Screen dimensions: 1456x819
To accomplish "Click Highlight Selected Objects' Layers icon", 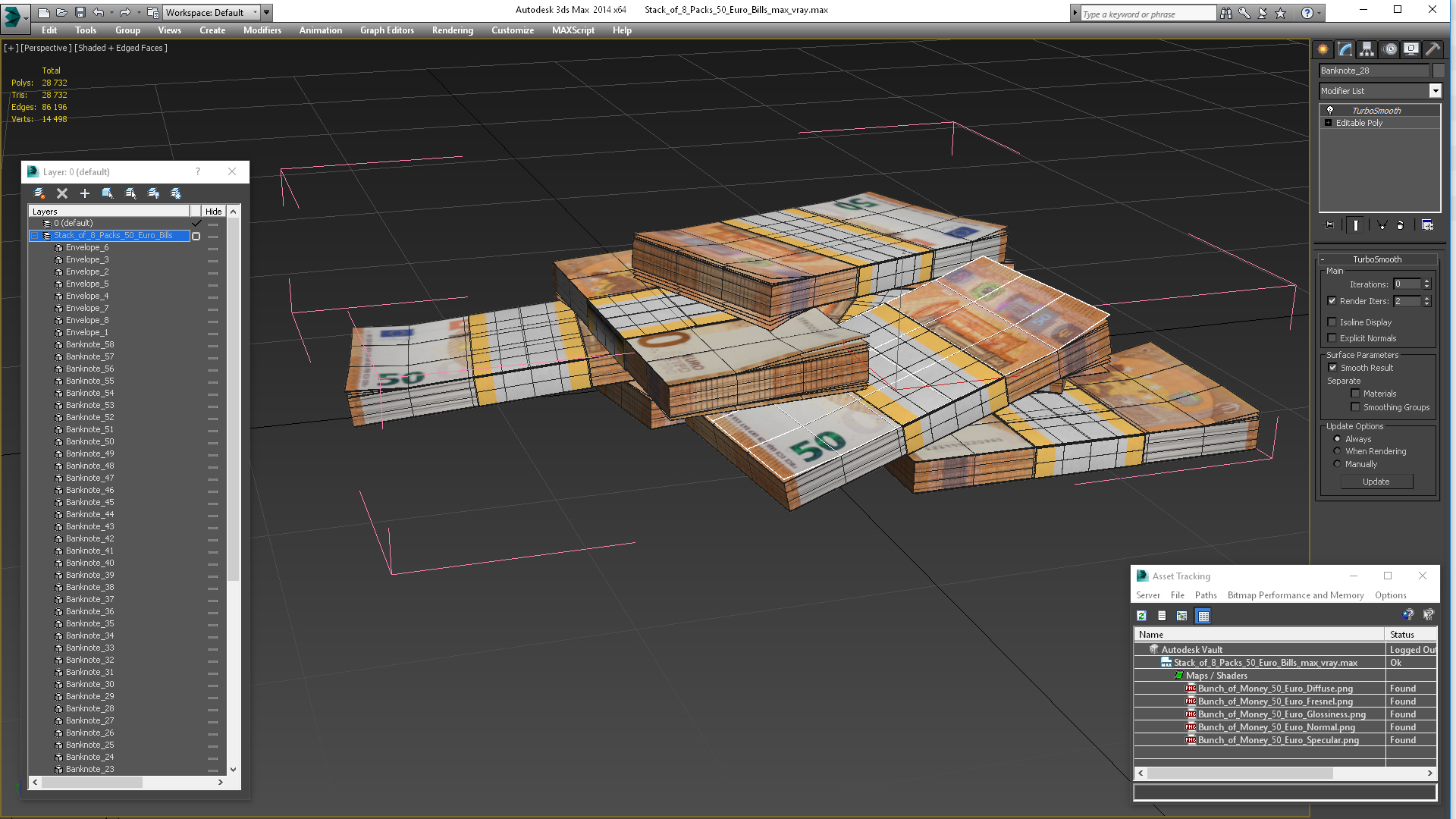I will (130, 193).
